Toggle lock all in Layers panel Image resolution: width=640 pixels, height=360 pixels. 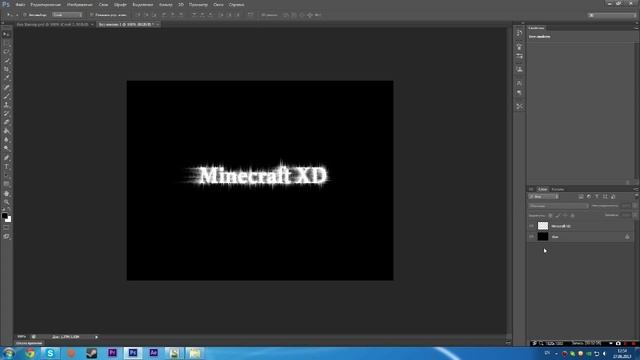click(572, 216)
